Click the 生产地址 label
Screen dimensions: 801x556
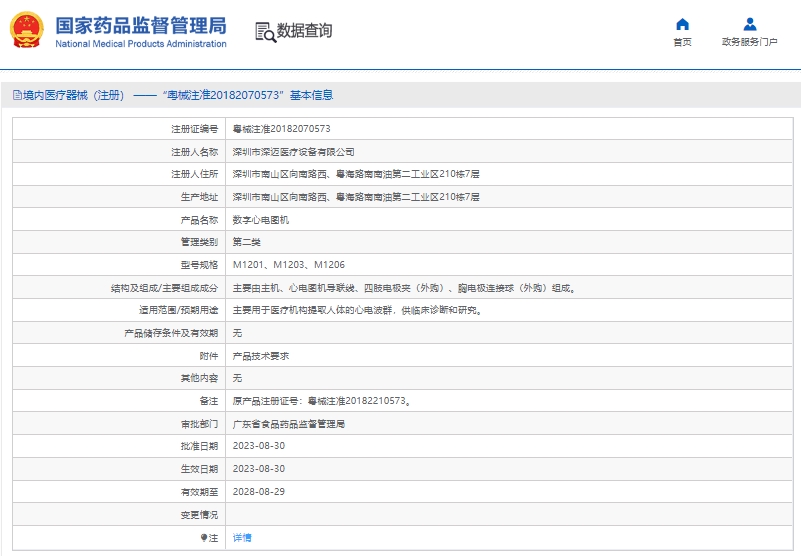199,197
